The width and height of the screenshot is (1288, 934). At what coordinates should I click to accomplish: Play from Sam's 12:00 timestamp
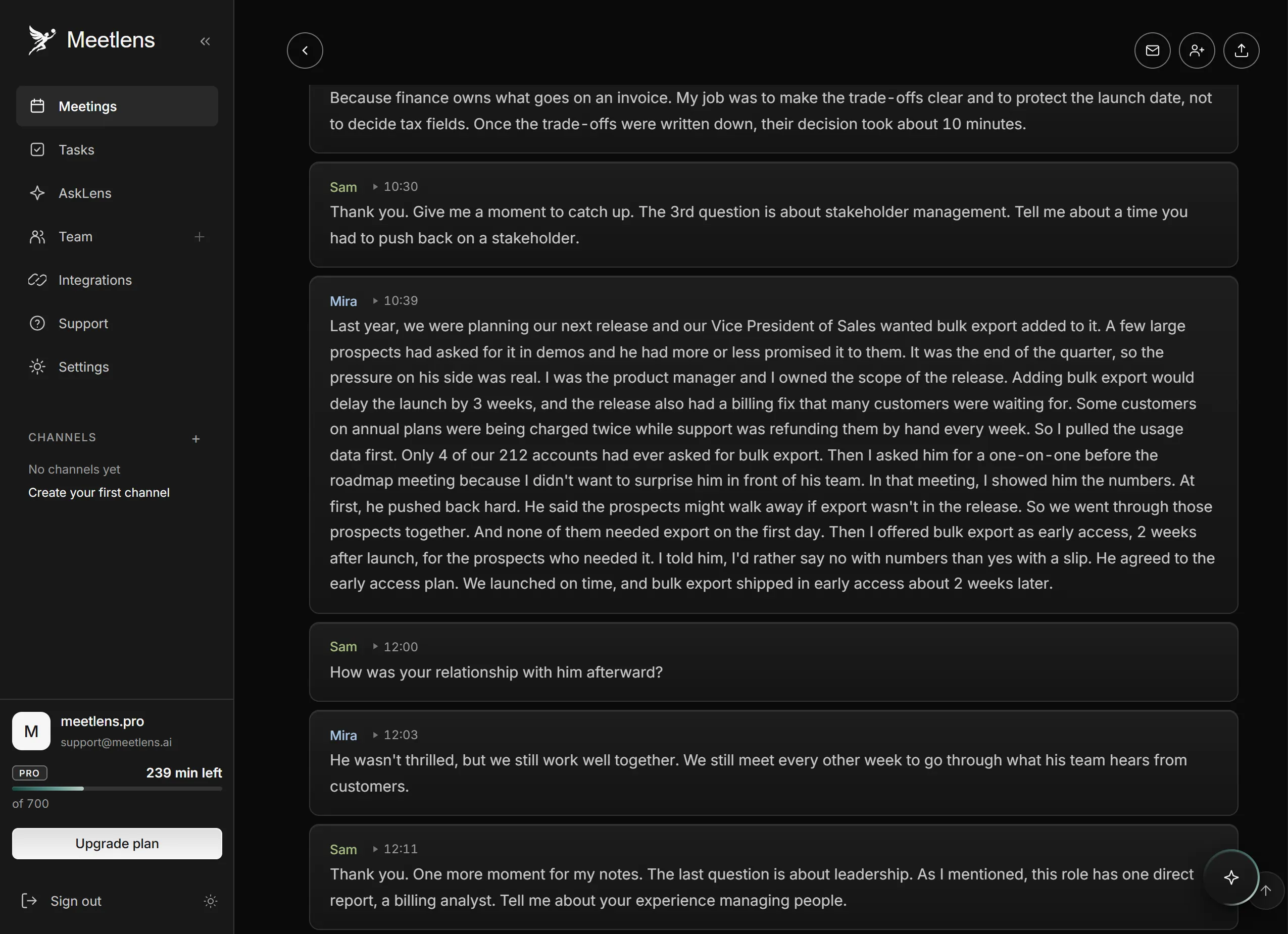pos(395,647)
